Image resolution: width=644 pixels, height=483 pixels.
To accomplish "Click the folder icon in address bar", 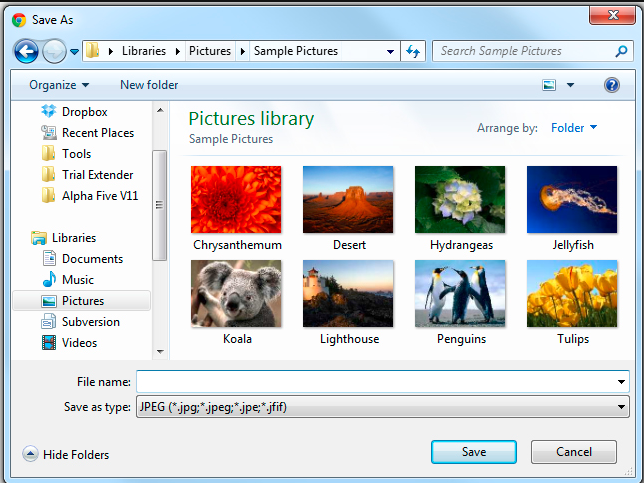I will (x=93, y=51).
